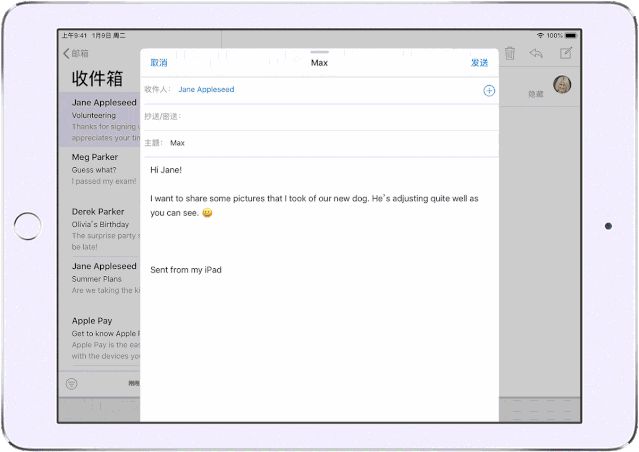Open the sender's avatar photo
The image size is (639, 452).
562,84
